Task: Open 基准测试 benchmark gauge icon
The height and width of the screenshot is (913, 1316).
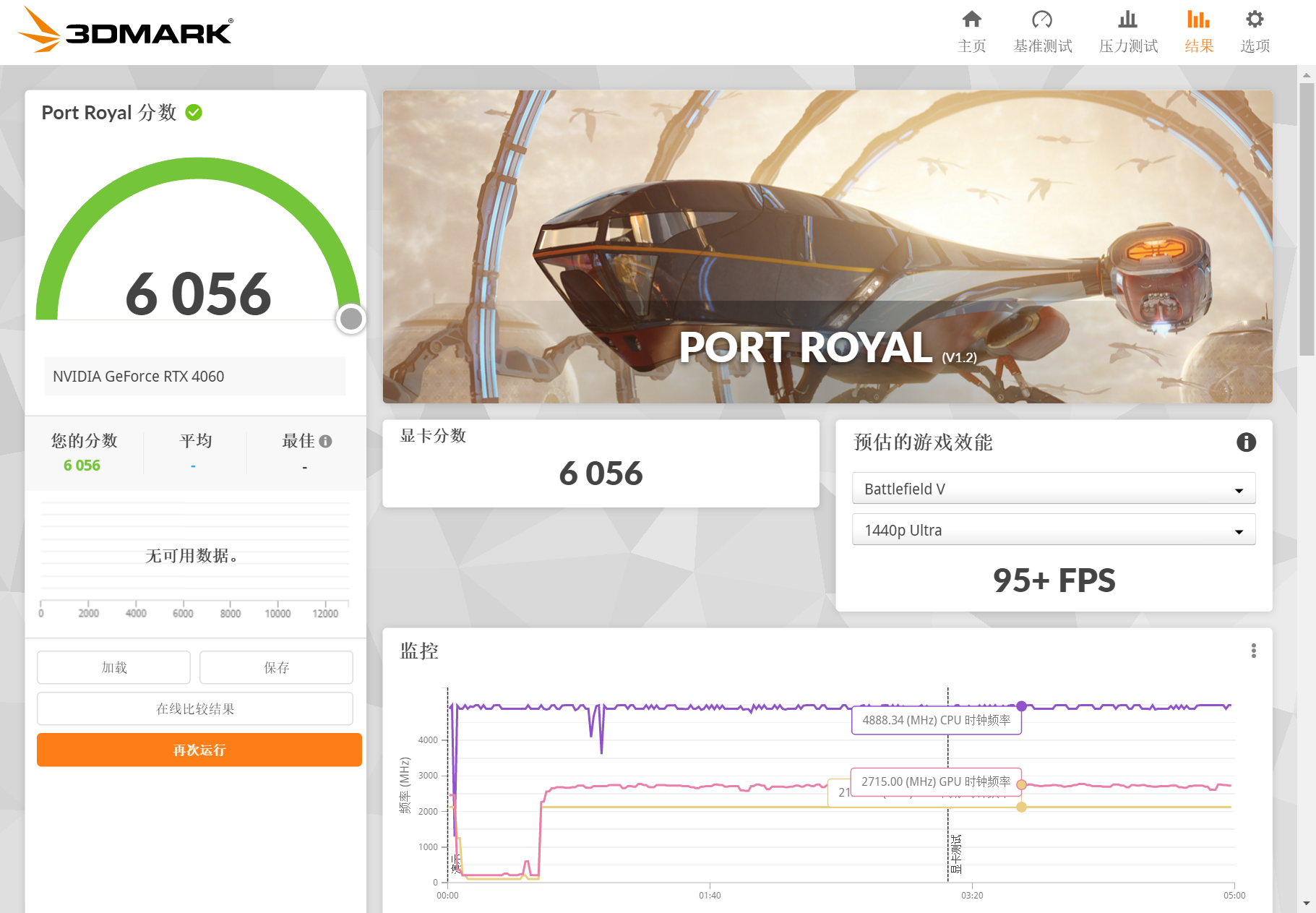Action: pos(1041,20)
